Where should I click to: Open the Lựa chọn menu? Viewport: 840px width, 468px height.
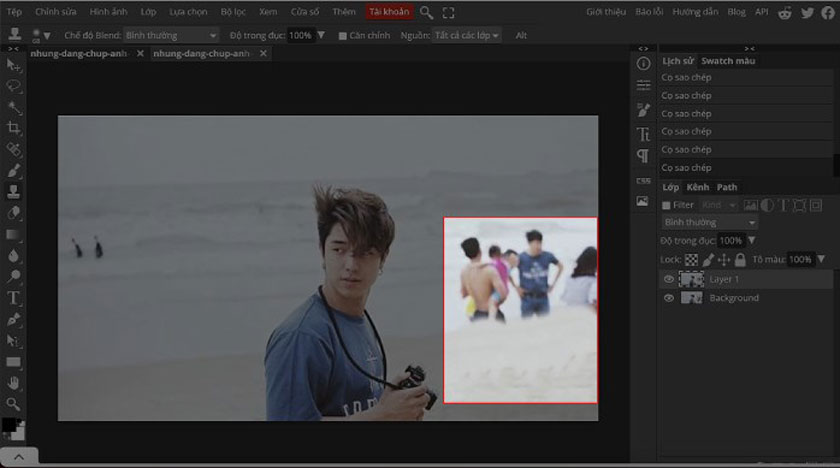tap(188, 12)
